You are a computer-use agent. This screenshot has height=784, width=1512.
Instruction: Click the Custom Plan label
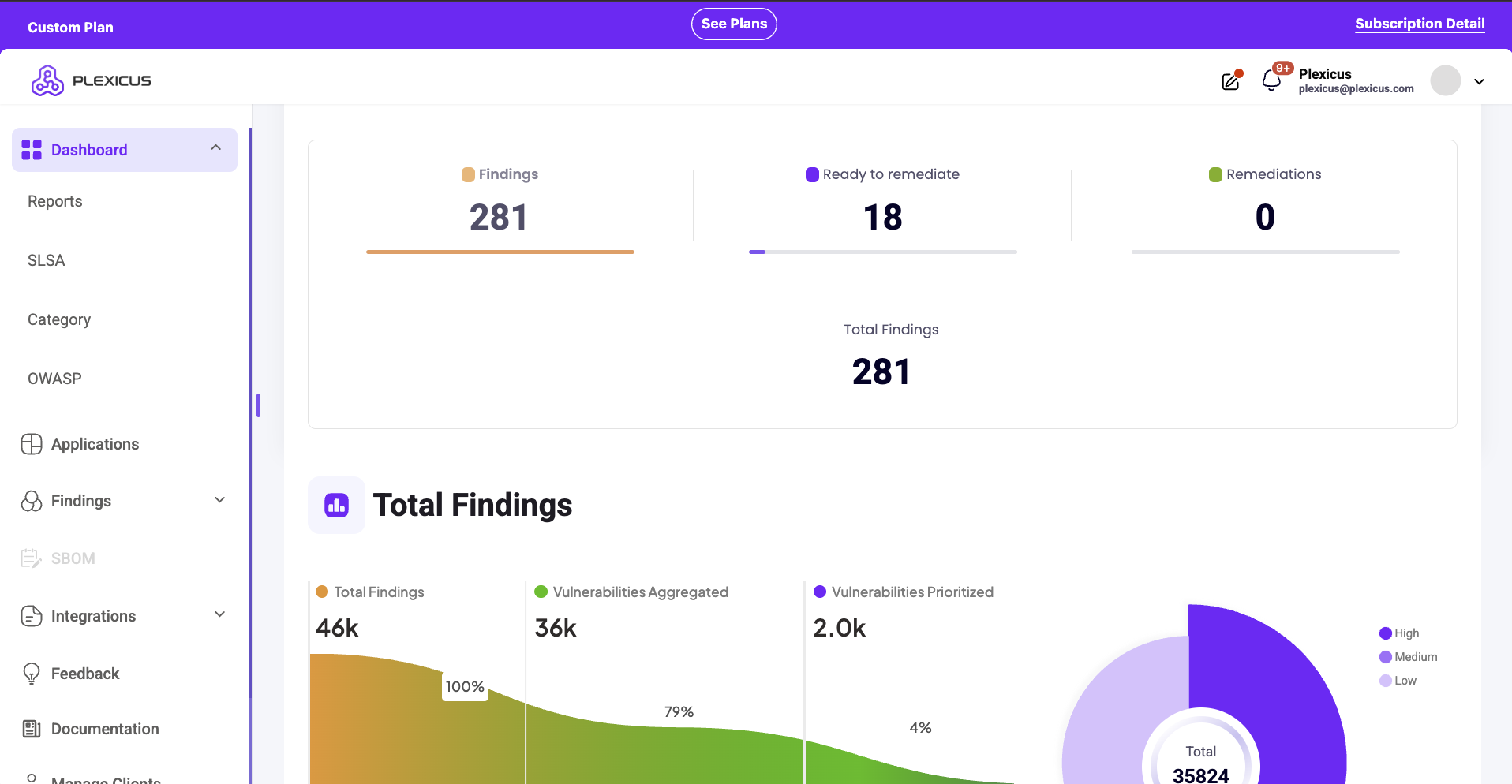coord(71,28)
